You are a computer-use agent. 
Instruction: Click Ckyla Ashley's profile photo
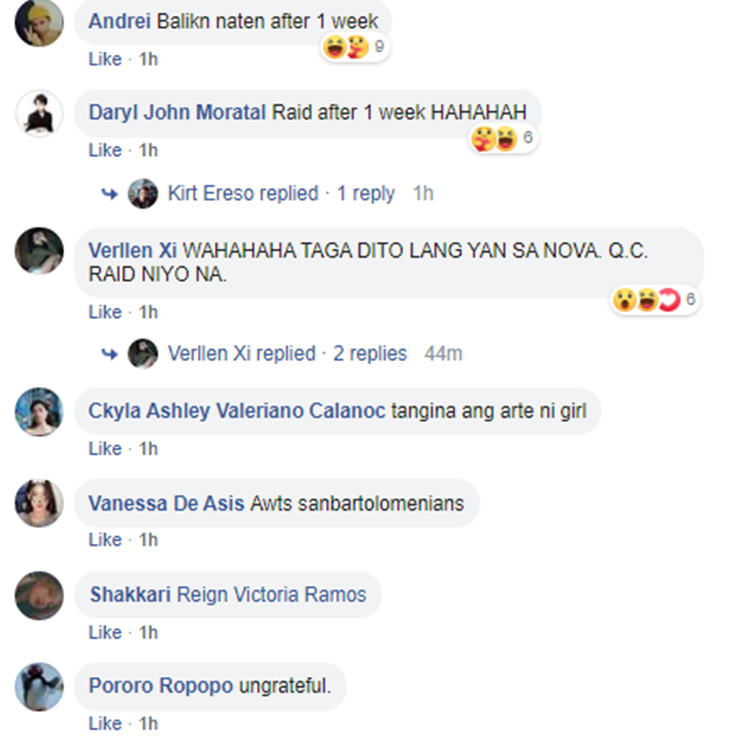39,411
